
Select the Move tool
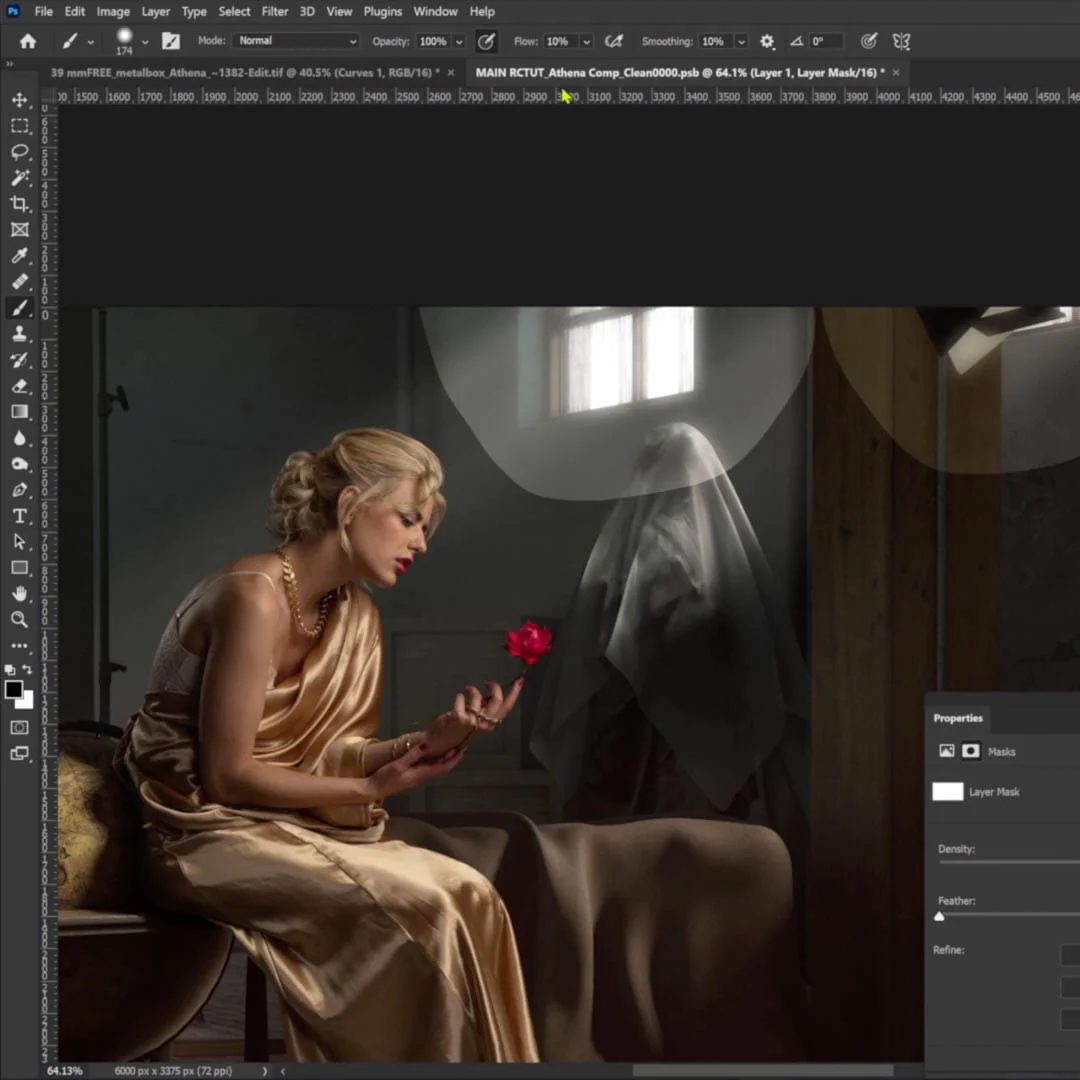click(x=18, y=100)
